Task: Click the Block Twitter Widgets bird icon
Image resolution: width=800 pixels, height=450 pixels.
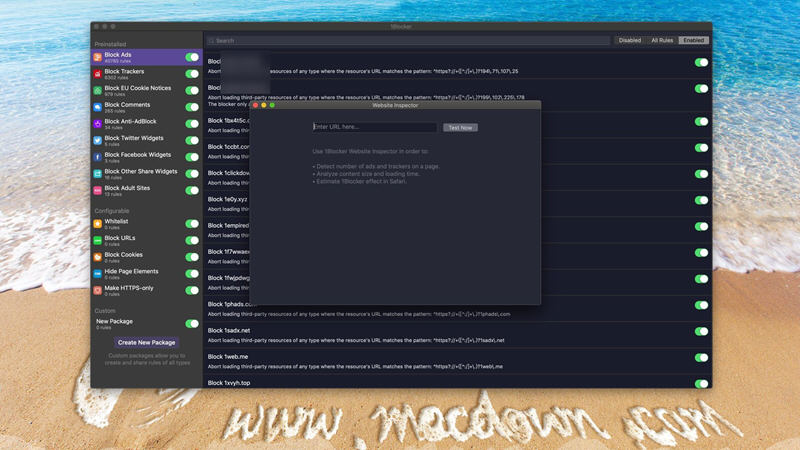Action: (x=97, y=140)
